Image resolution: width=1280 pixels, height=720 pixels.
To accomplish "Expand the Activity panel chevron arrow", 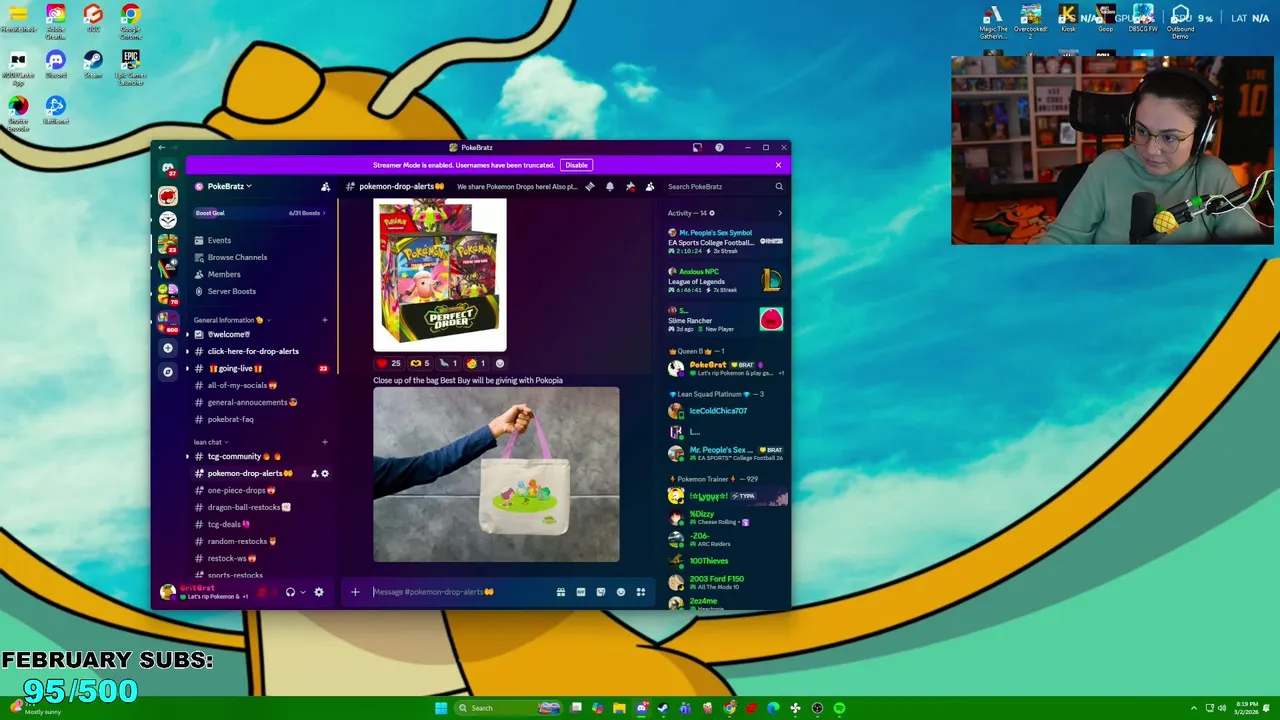I will click(x=780, y=213).
